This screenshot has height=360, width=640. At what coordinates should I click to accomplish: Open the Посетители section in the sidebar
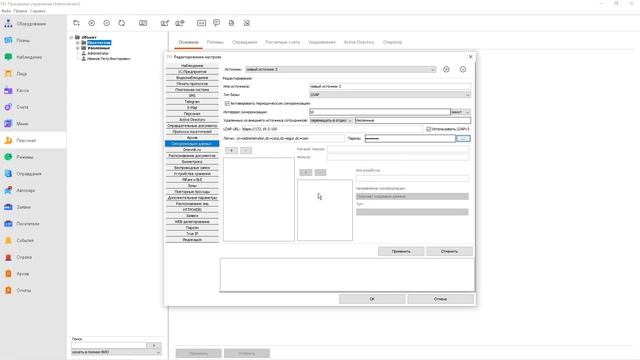tap(28, 224)
